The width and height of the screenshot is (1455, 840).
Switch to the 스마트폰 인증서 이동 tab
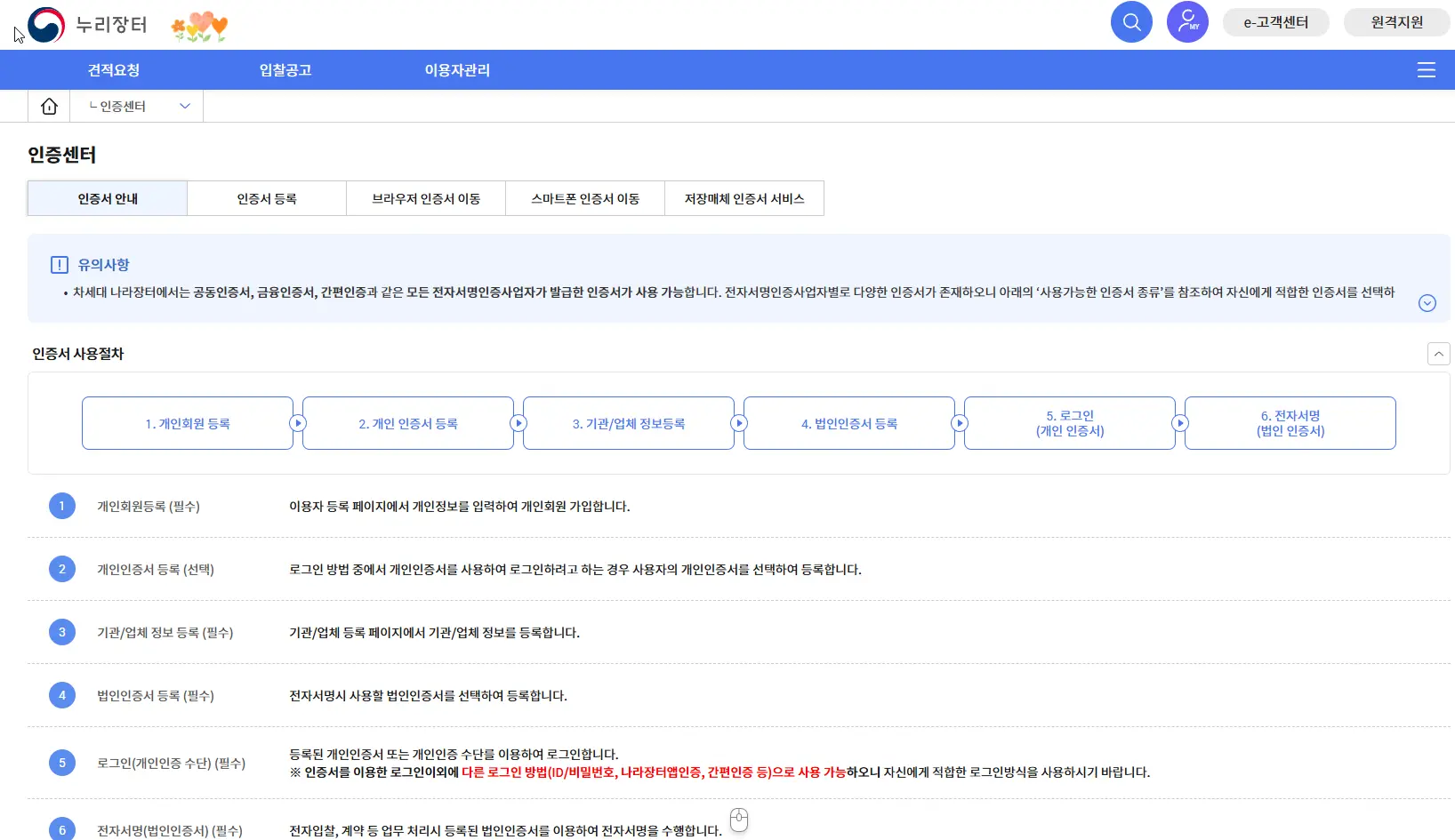[x=584, y=197]
